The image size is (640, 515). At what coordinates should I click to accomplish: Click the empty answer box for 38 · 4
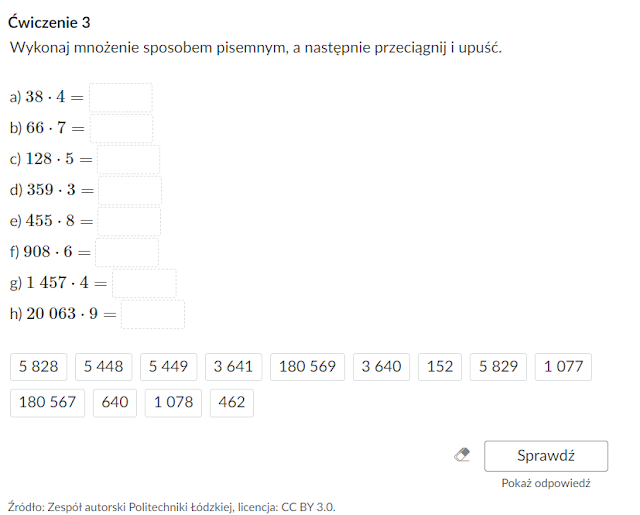(121, 98)
